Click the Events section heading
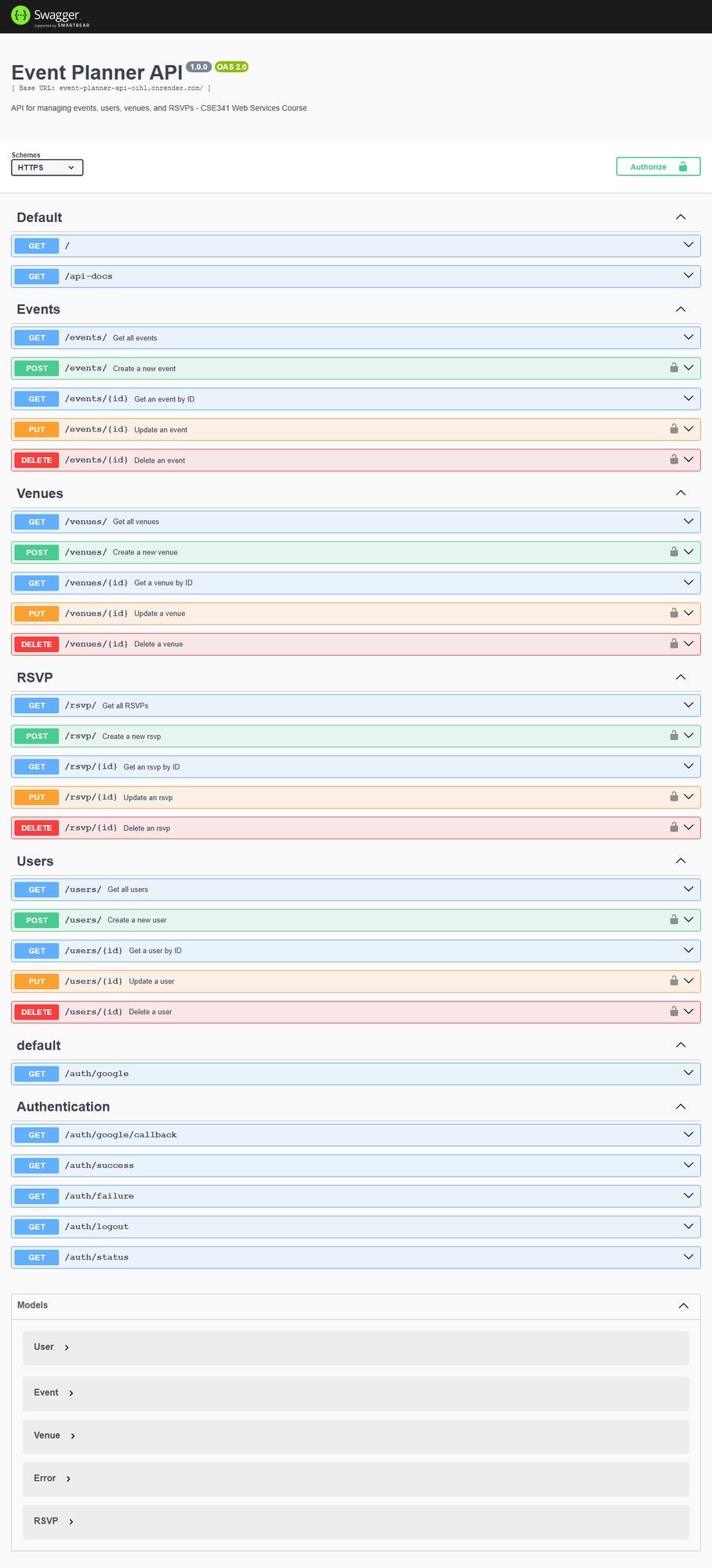The image size is (712, 1568). tap(38, 309)
